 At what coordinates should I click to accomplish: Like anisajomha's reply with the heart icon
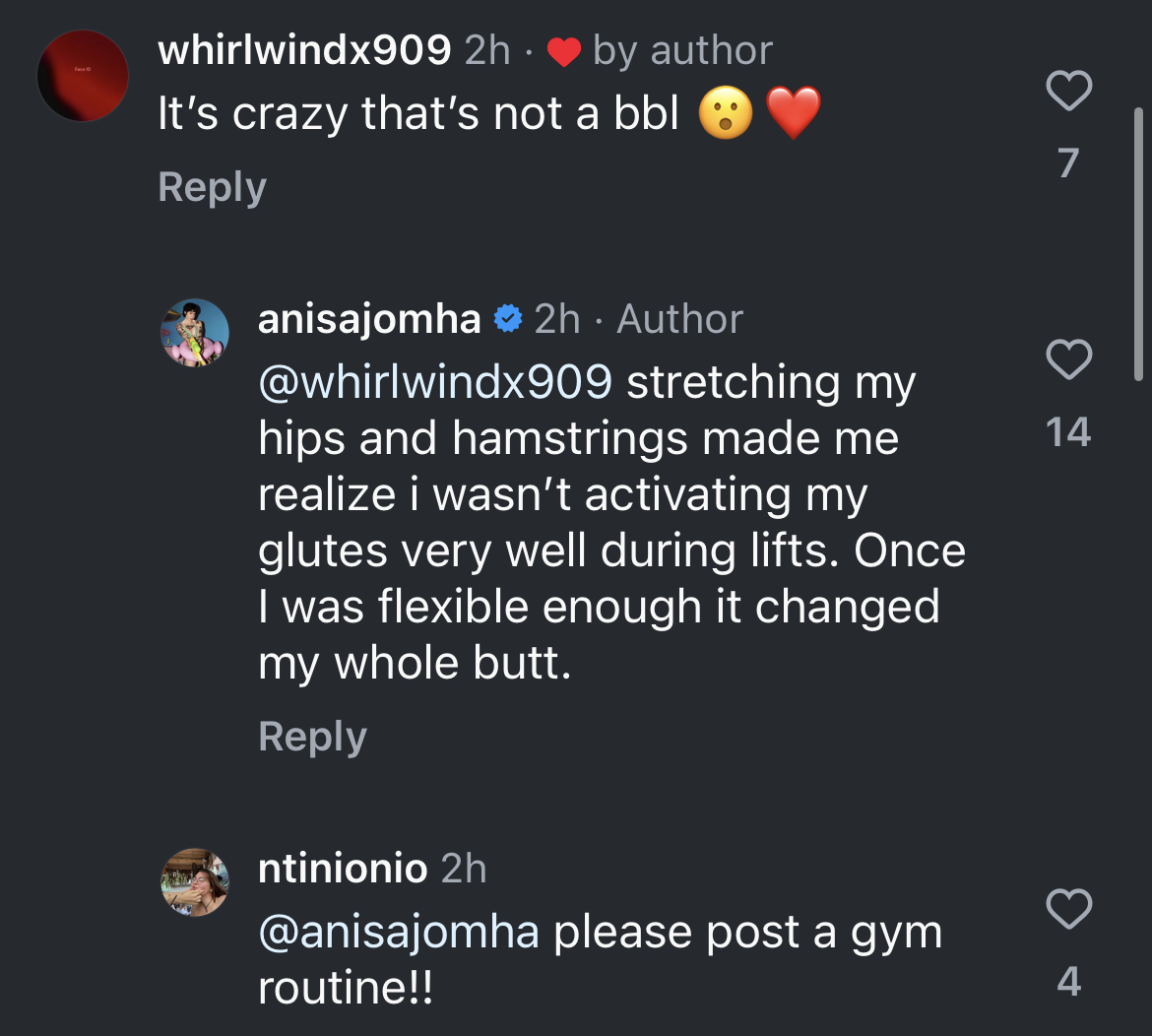point(1068,359)
